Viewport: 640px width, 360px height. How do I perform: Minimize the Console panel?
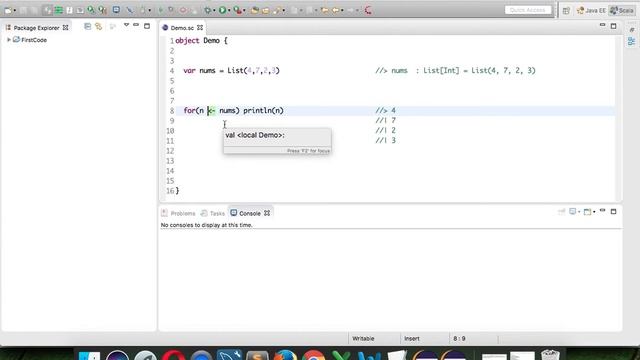pos(602,211)
